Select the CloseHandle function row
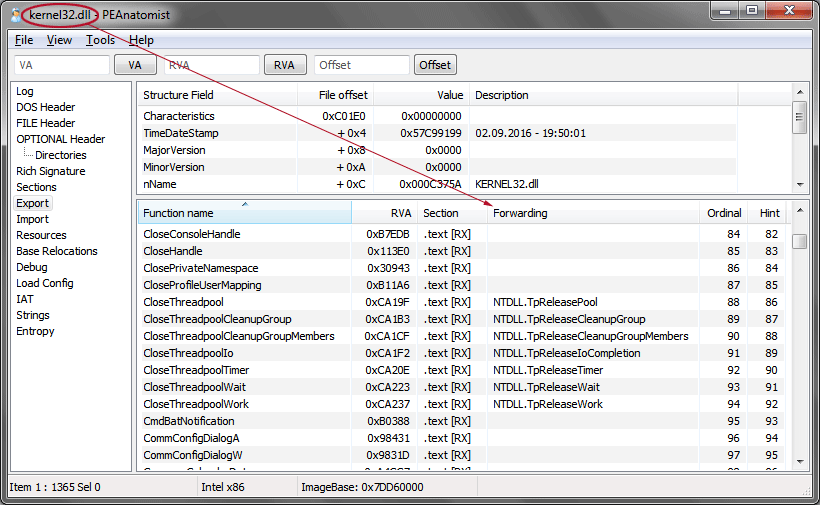The image size is (820, 505). coord(461,251)
